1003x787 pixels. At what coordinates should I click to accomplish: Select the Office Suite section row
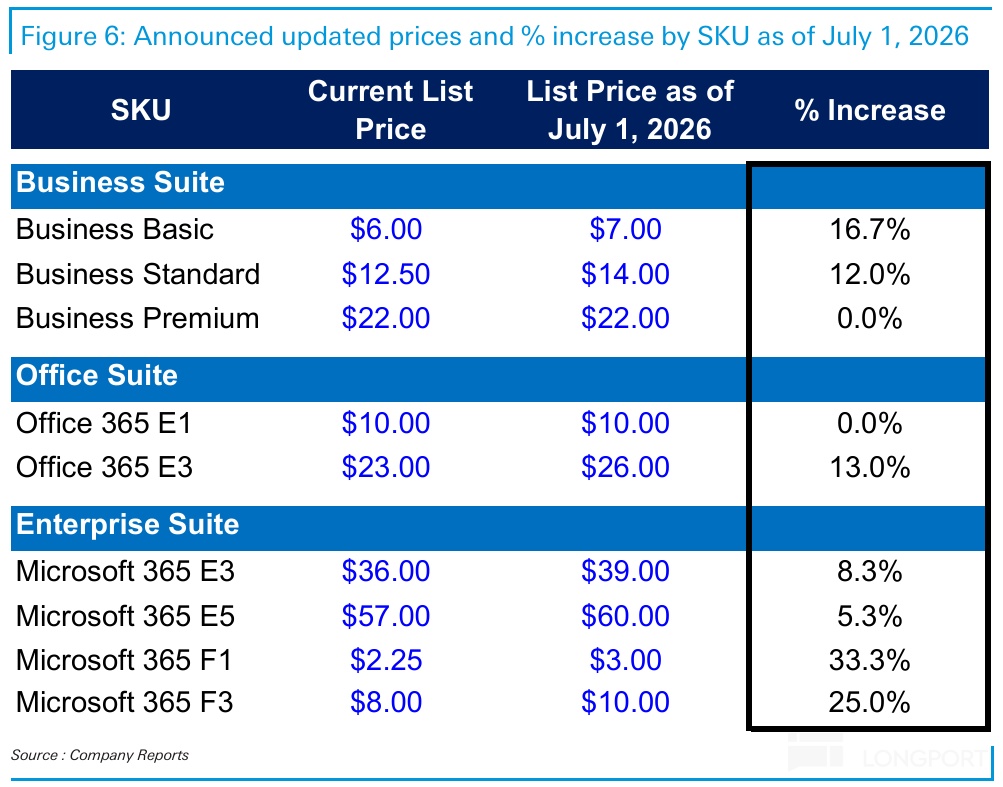(97, 376)
